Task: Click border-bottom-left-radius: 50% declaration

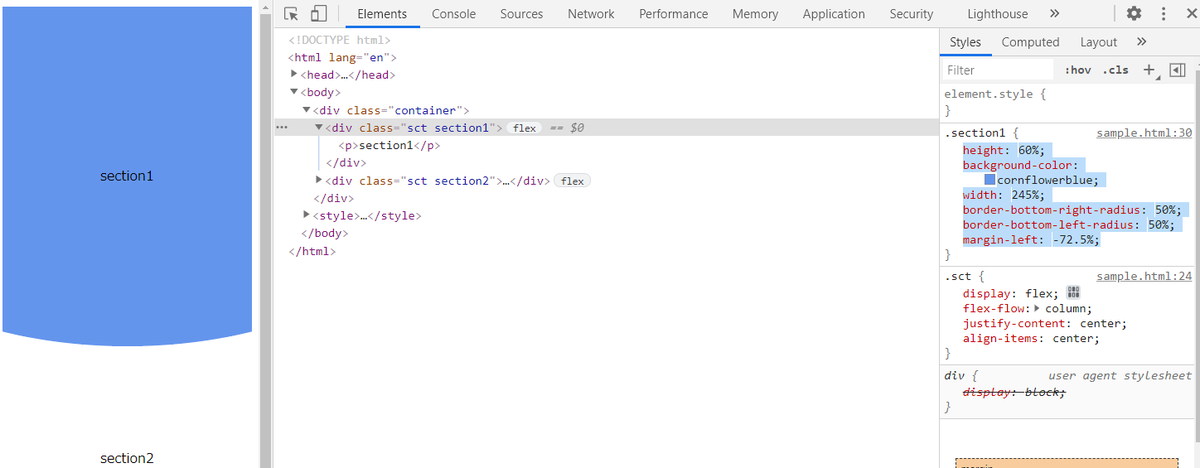Action: (1070, 225)
